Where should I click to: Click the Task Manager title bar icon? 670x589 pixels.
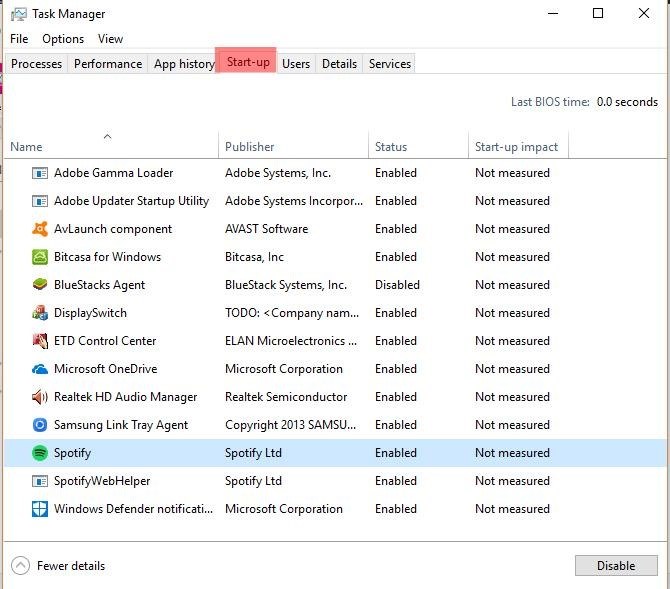click(x=18, y=14)
